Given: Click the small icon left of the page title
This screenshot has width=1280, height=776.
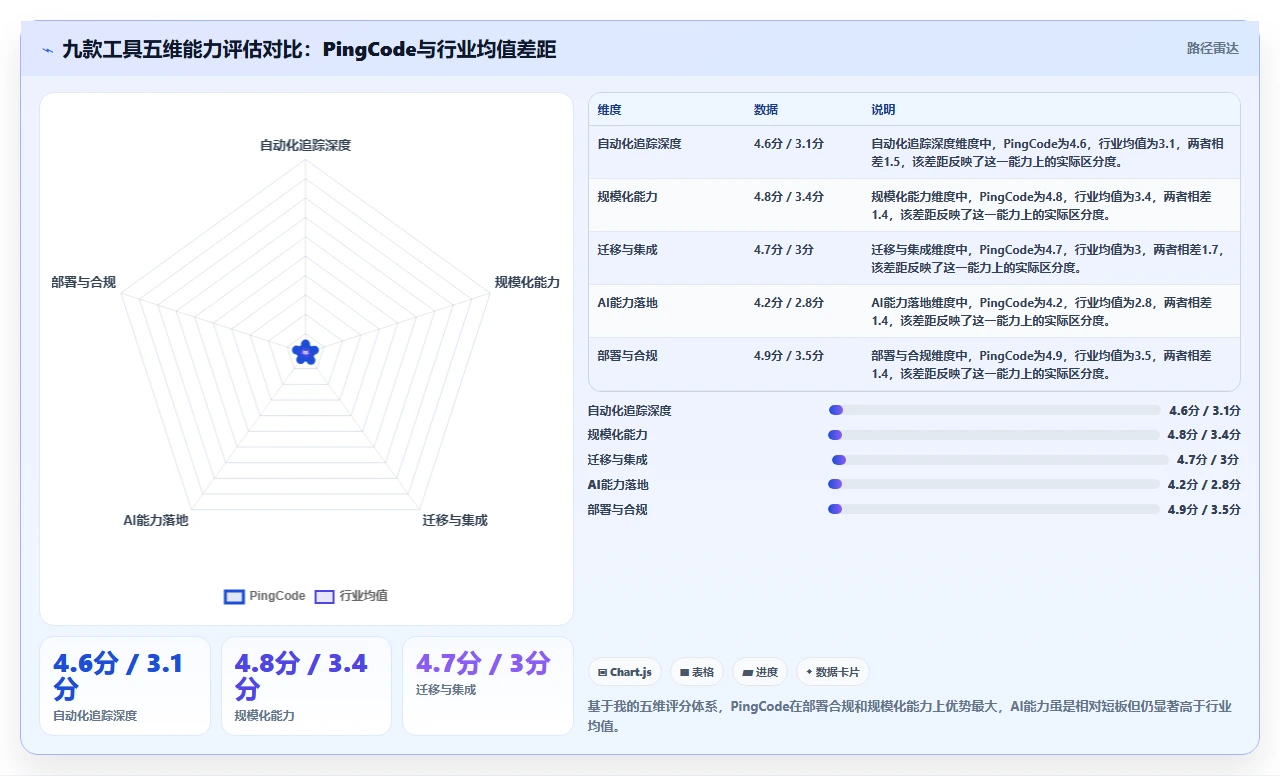Looking at the screenshot, I should (47, 50).
